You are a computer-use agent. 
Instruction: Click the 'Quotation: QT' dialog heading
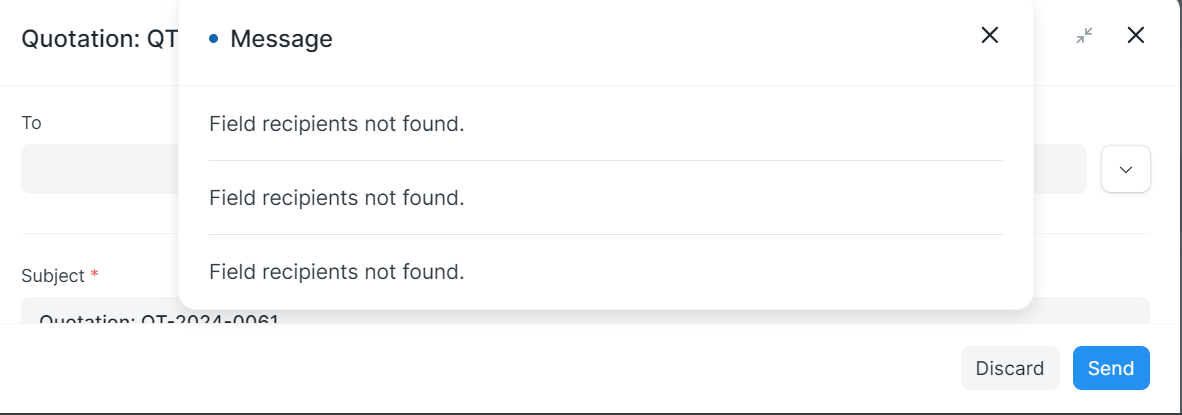pos(100,38)
